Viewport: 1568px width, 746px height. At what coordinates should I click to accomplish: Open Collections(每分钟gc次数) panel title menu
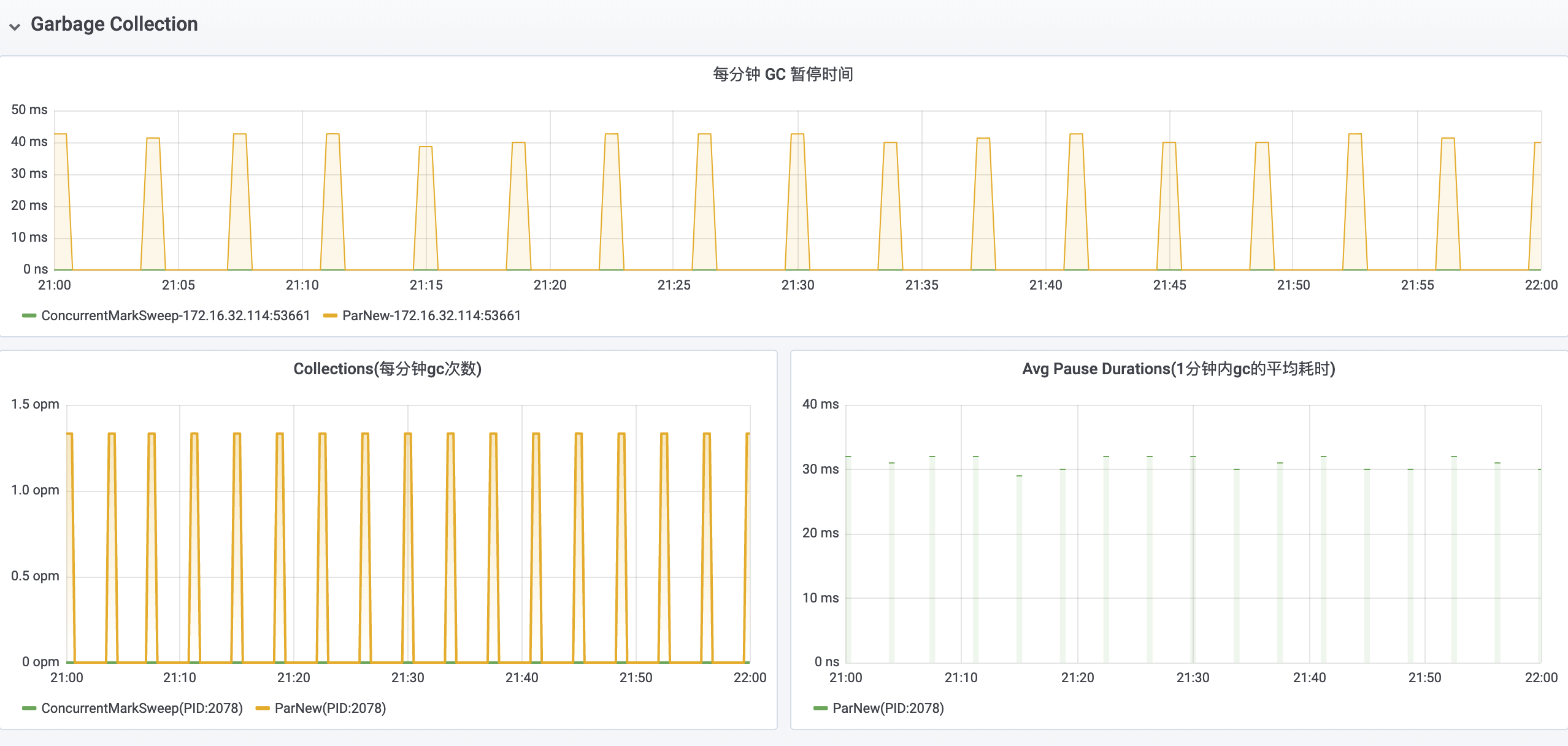click(x=387, y=369)
